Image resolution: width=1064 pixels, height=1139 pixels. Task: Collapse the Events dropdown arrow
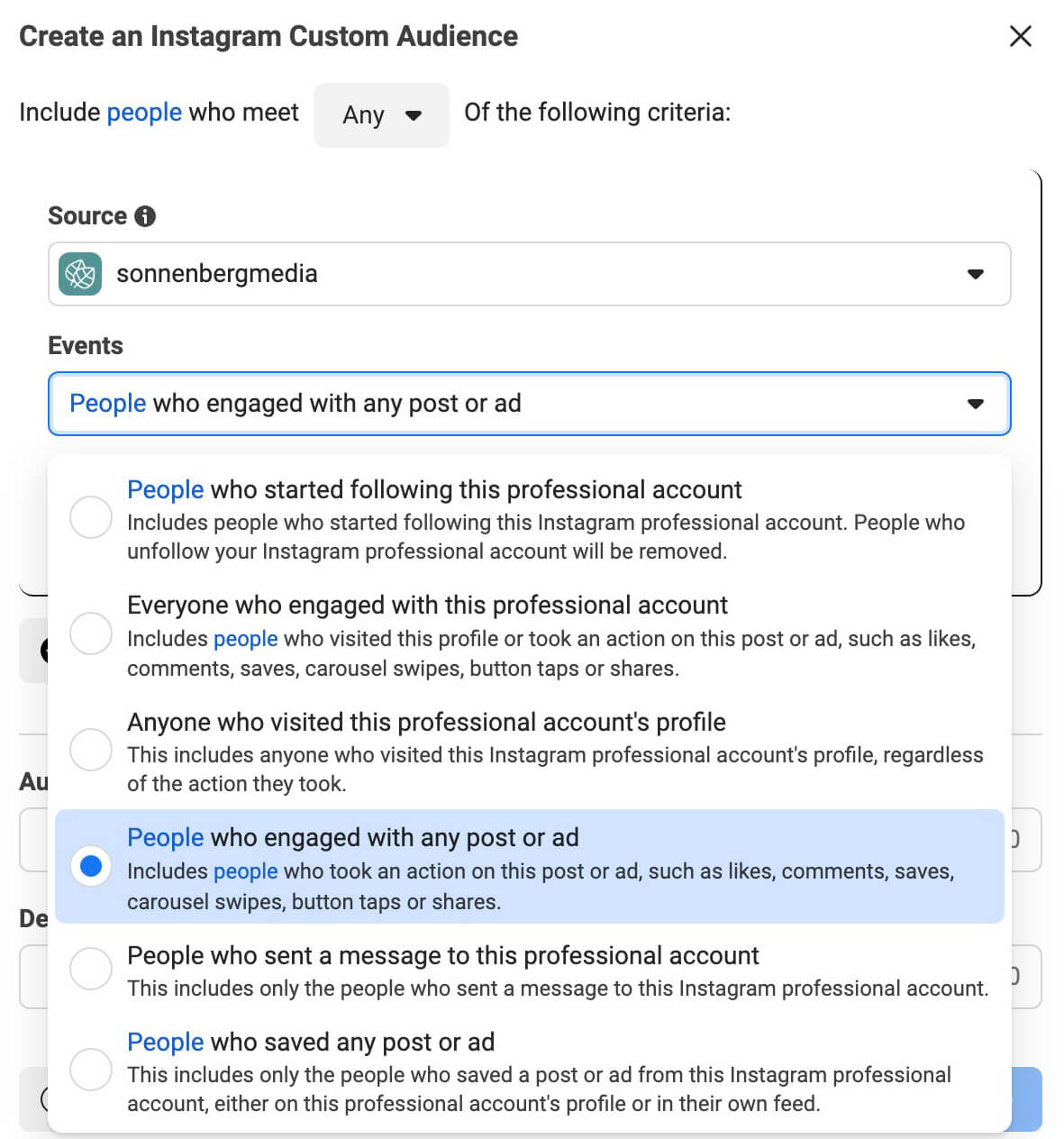975,404
